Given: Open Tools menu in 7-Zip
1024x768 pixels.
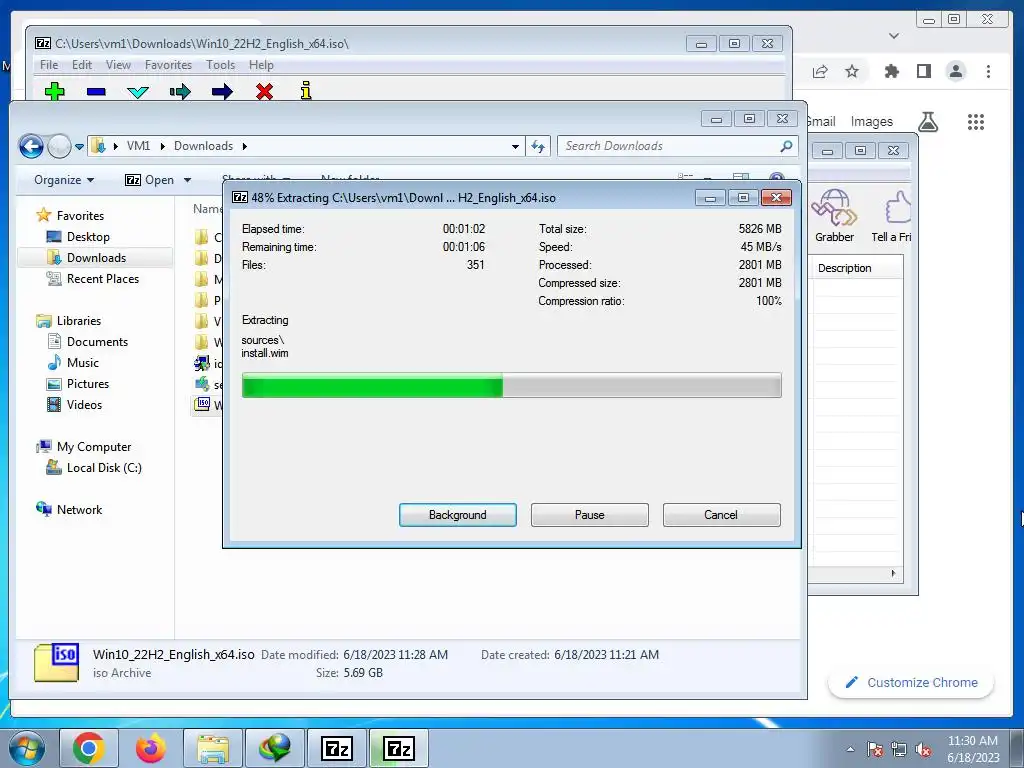Looking at the screenshot, I should pos(220,65).
